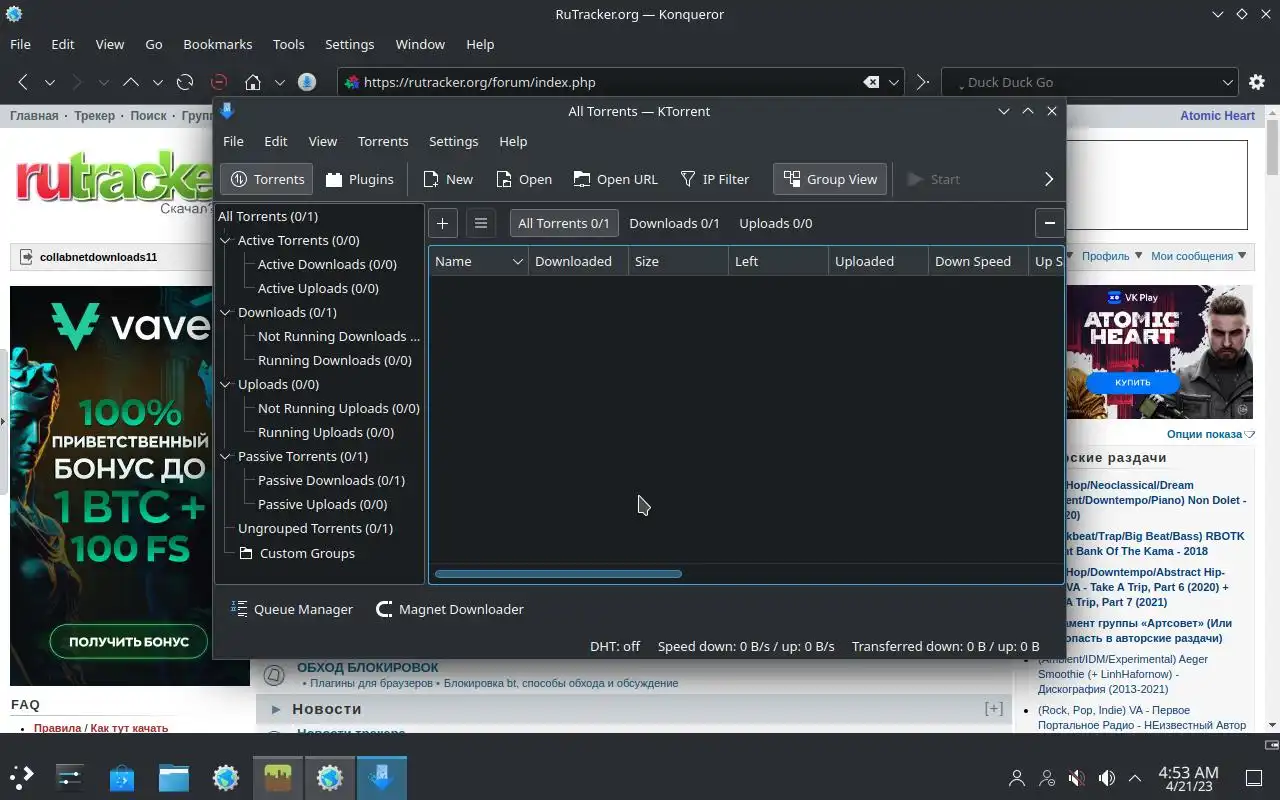Viewport: 1280px width, 800px height.
Task: Open the KTorrent Torrents menu
Action: 383,141
